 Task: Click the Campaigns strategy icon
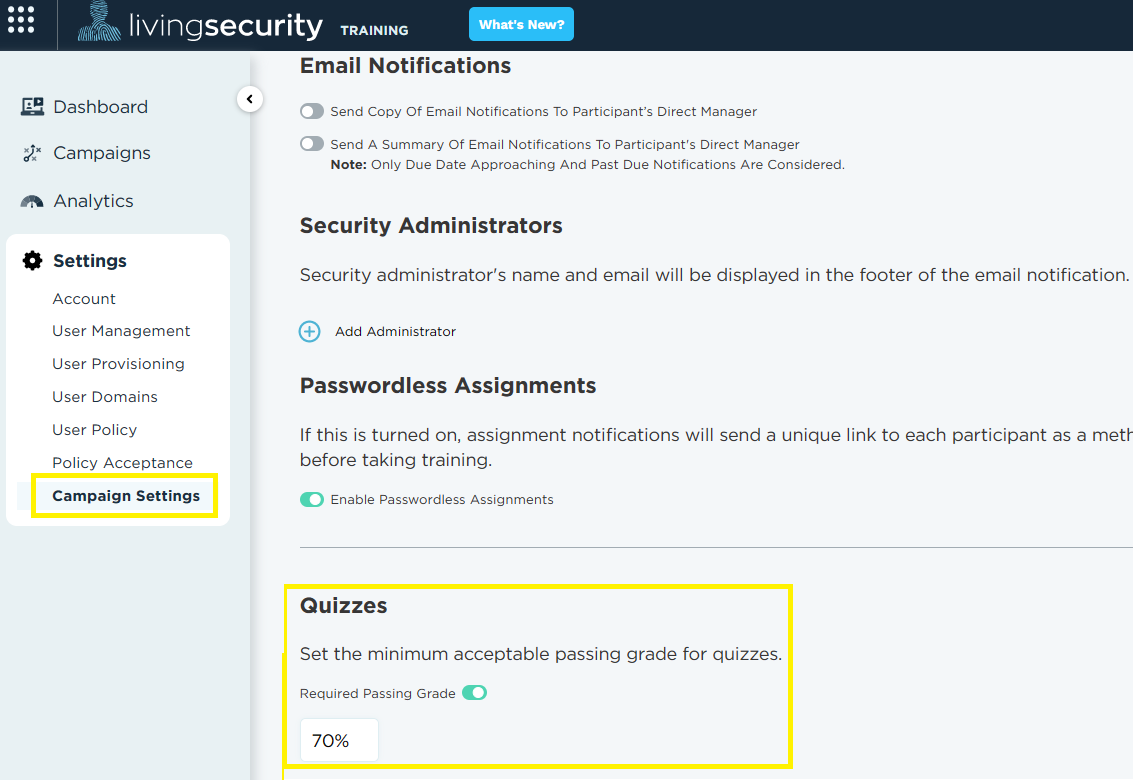(x=32, y=153)
